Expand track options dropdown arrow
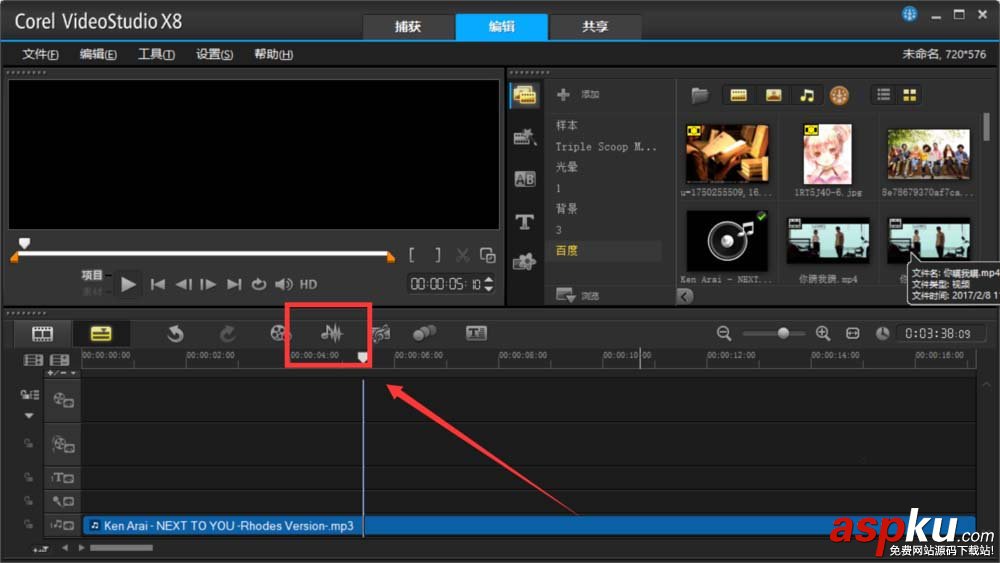 tap(29, 416)
